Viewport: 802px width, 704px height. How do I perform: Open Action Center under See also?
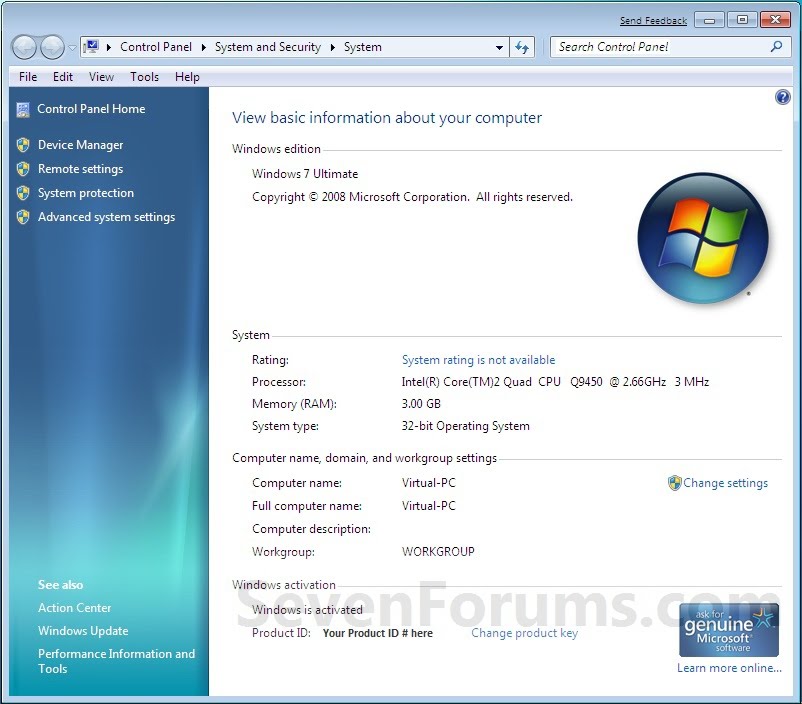point(75,608)
